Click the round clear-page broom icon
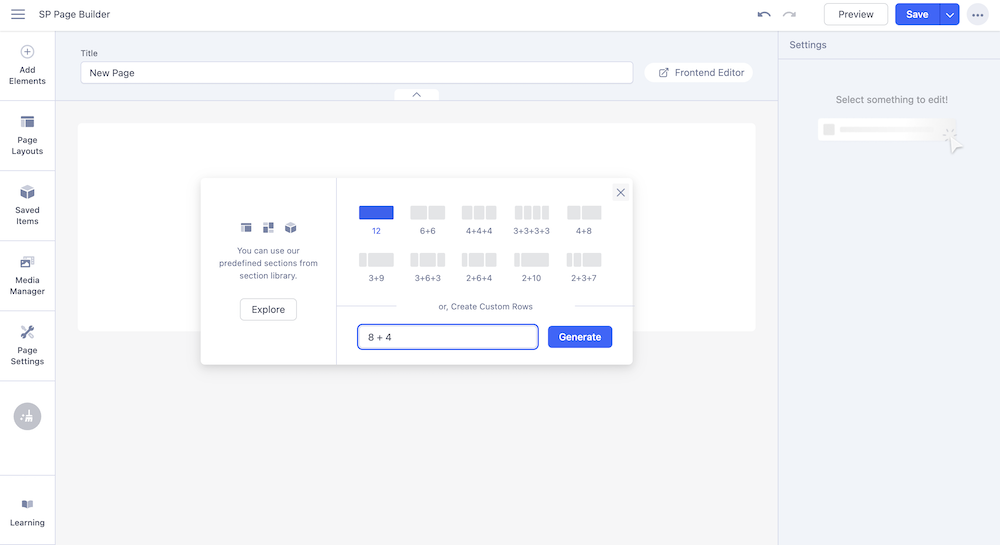The width and height of the screenshot is (1000, 545). (27, 416)
